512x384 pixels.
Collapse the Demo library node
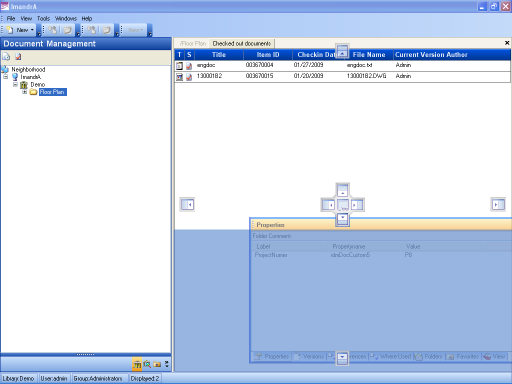click(15, 84)
